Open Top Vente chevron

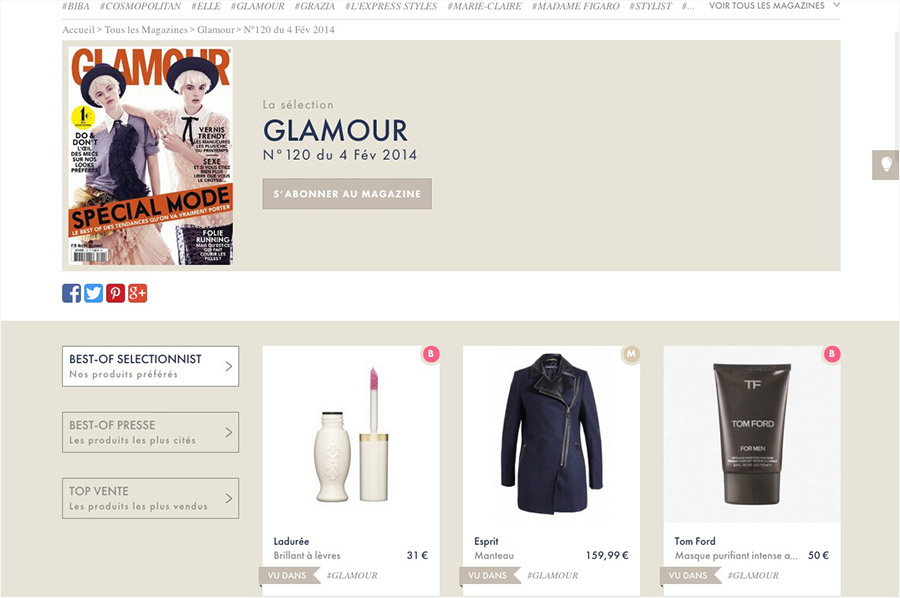pos(228,498)
